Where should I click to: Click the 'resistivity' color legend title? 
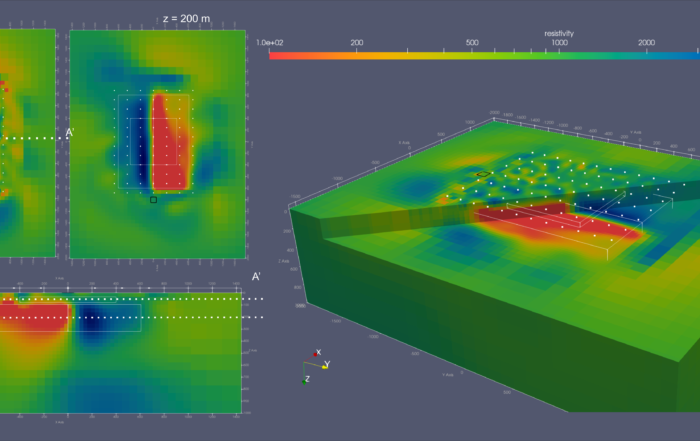click(x=559, y=33)
